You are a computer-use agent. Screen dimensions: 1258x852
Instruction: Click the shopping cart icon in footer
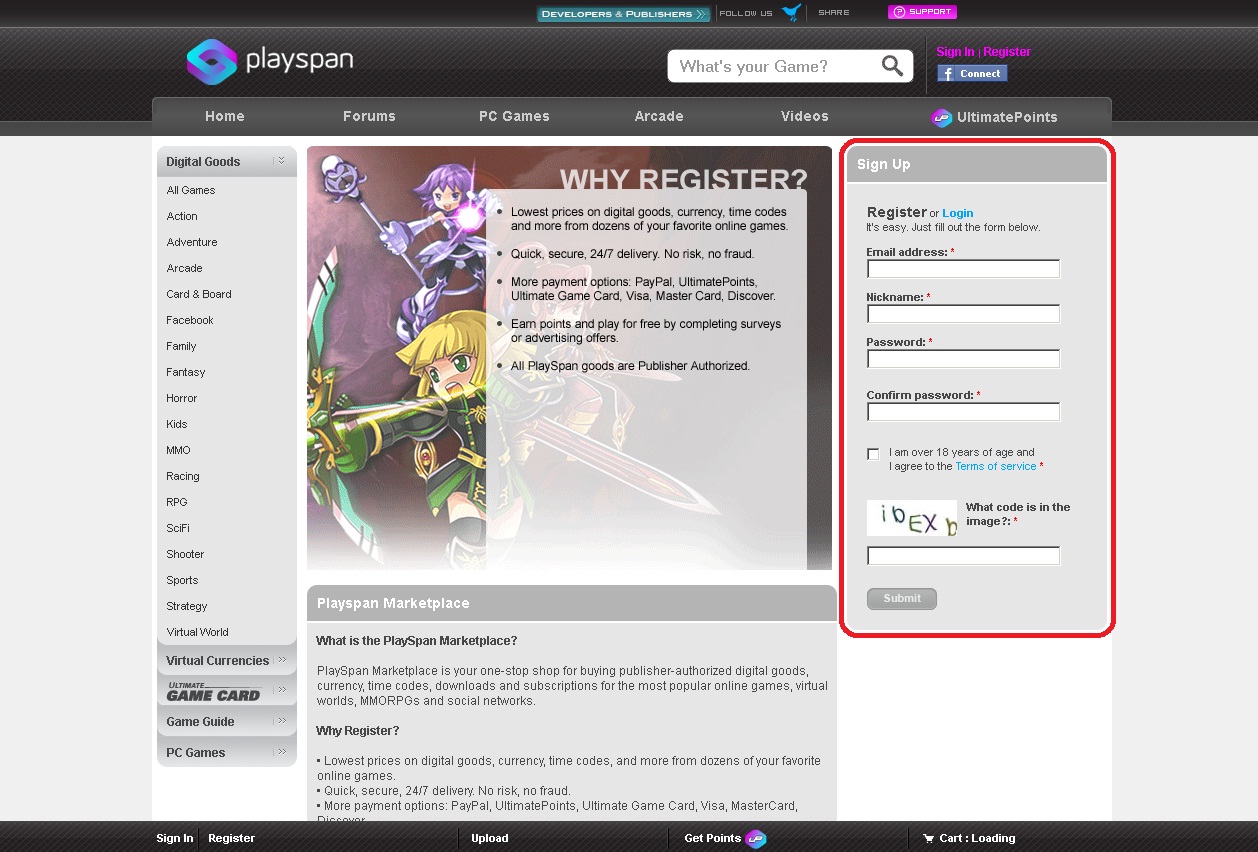(x=928, y=839)
